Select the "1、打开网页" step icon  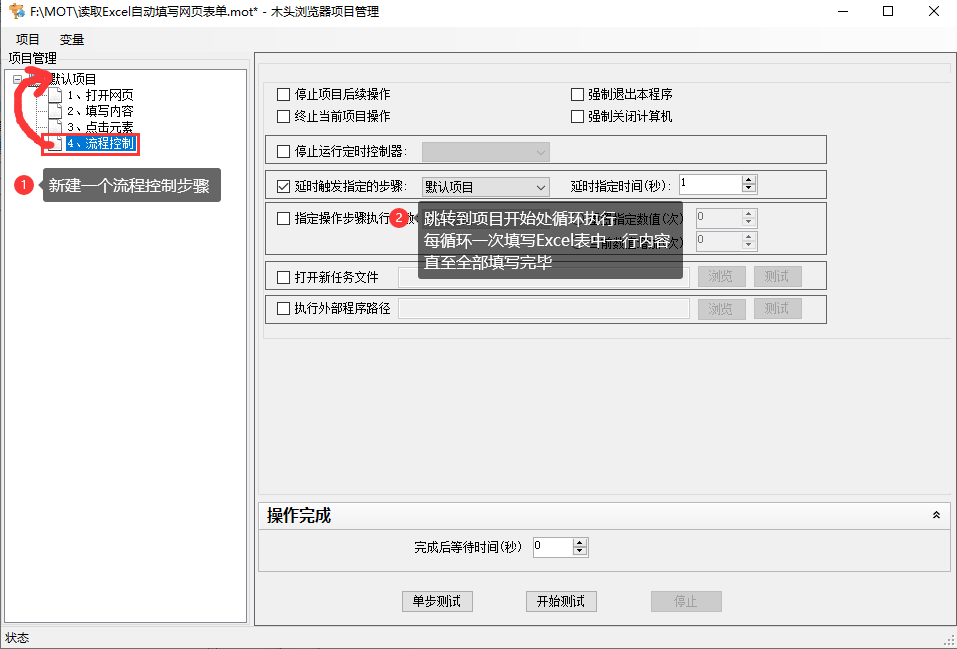[x=53, y=95]
